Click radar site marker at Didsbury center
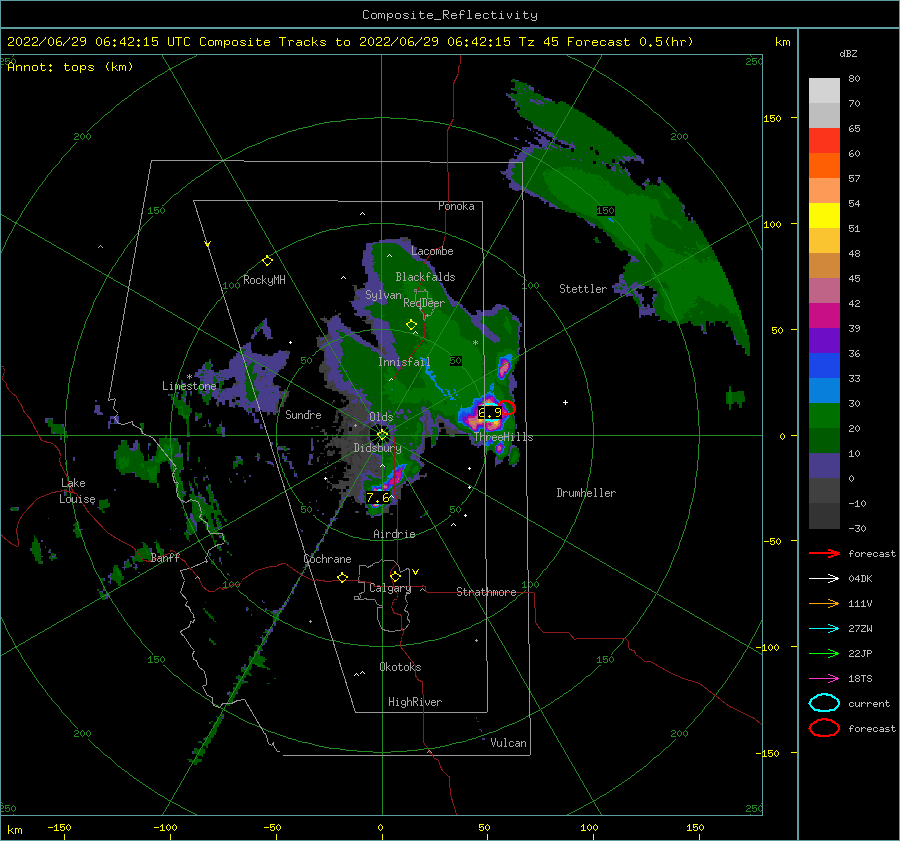Screen dimensions: 900x841 pos(382,435)
